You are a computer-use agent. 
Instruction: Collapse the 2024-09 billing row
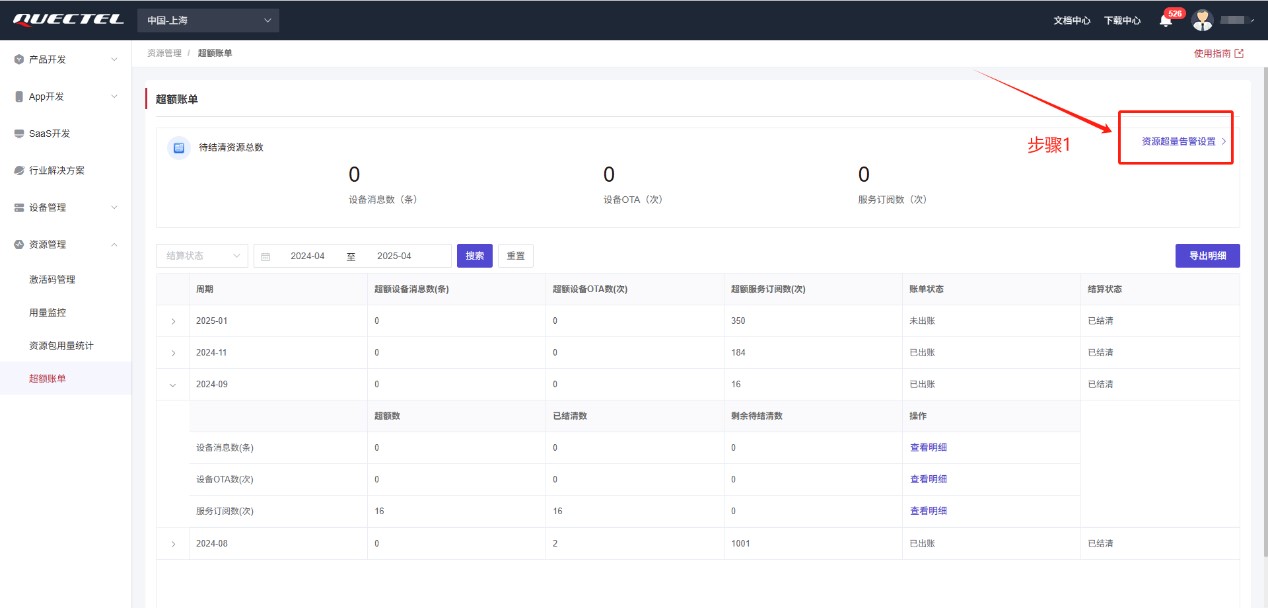point(173,385)
